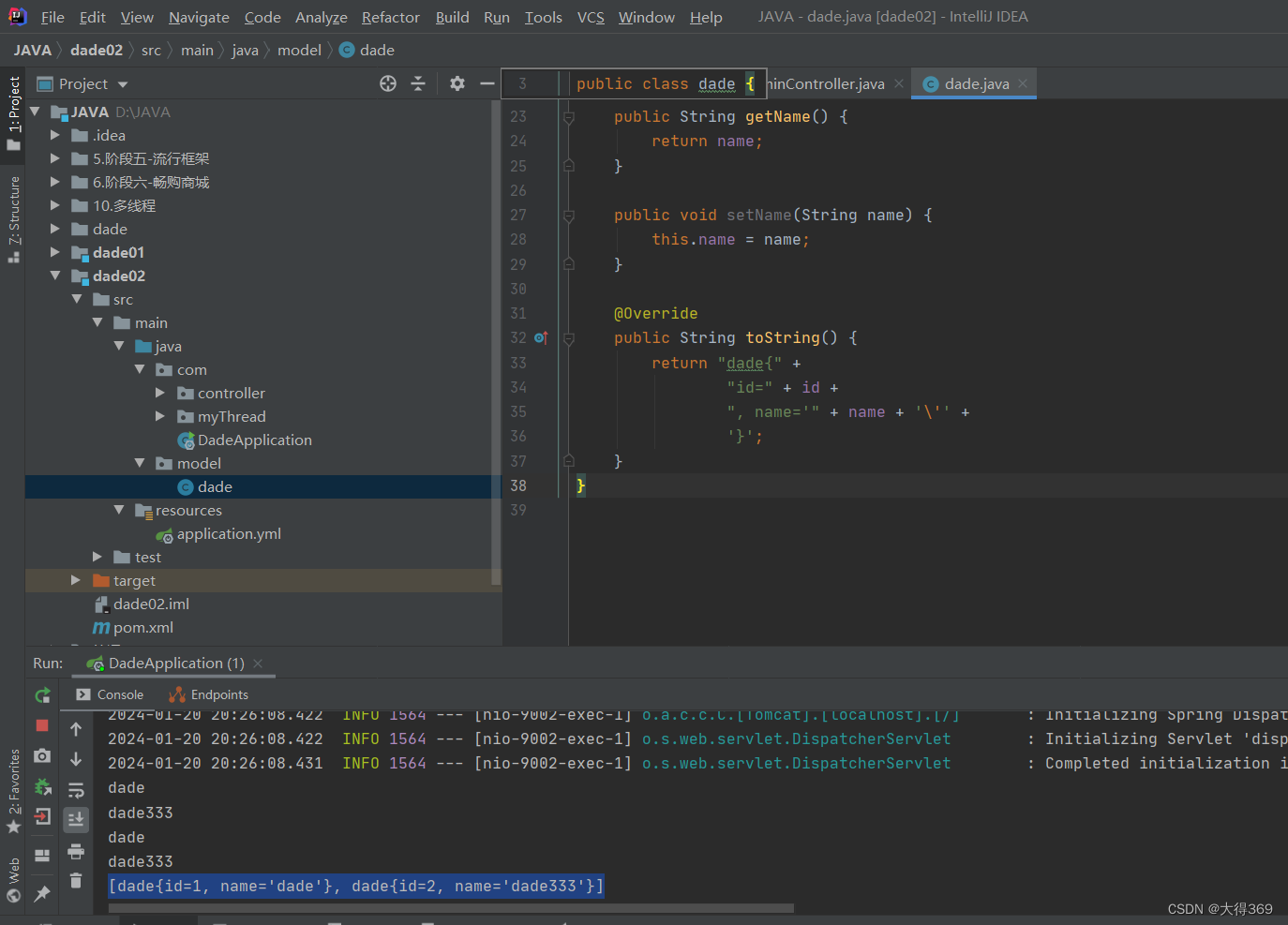Click the DispatcherServlet link in console log
This screenshot has width=1288, height=925.
796,739
